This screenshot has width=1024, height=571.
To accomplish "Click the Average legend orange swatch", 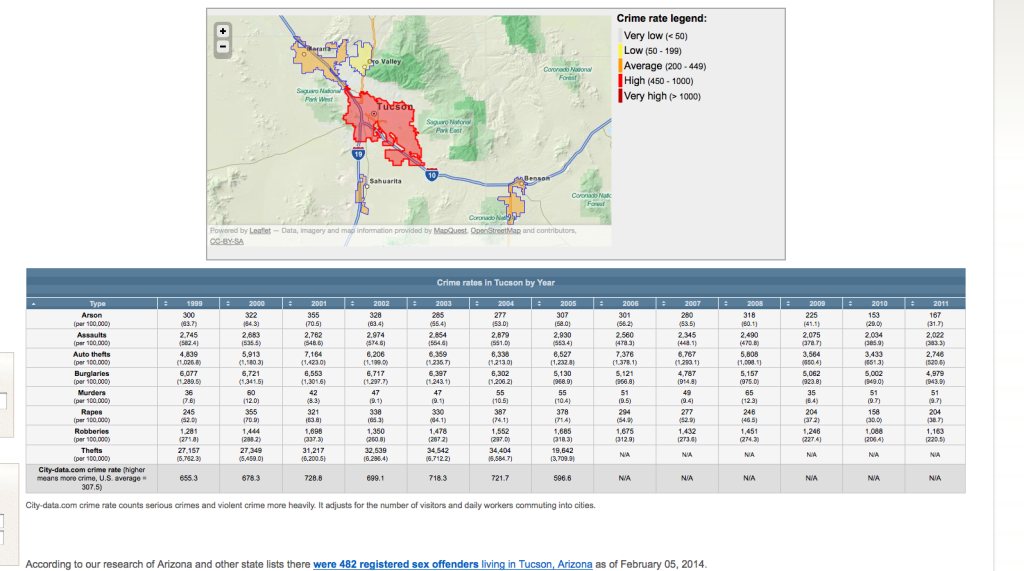I will click(x=620, y=65).
